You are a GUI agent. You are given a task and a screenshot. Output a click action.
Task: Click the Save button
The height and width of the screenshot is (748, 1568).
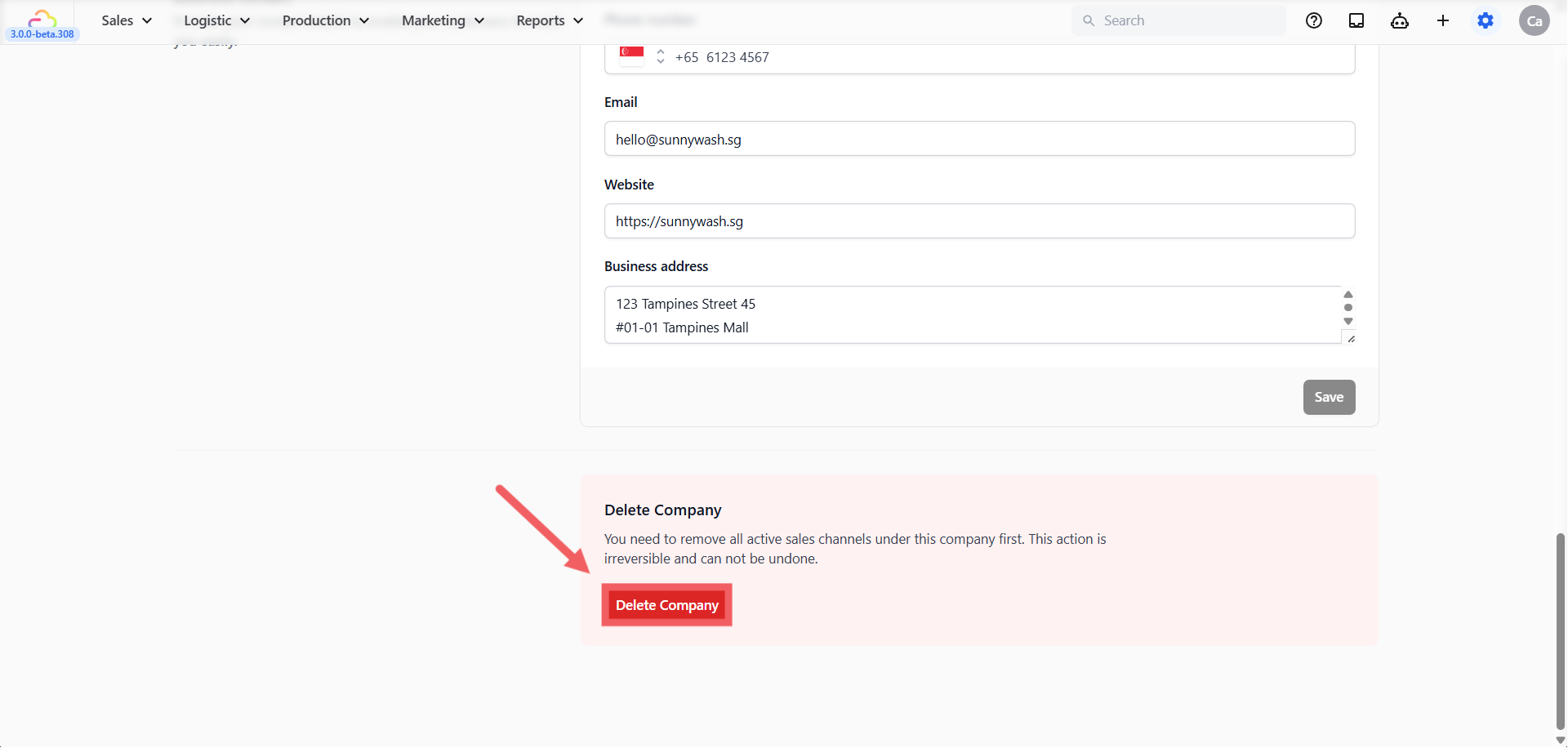[x=1329, y=397]
